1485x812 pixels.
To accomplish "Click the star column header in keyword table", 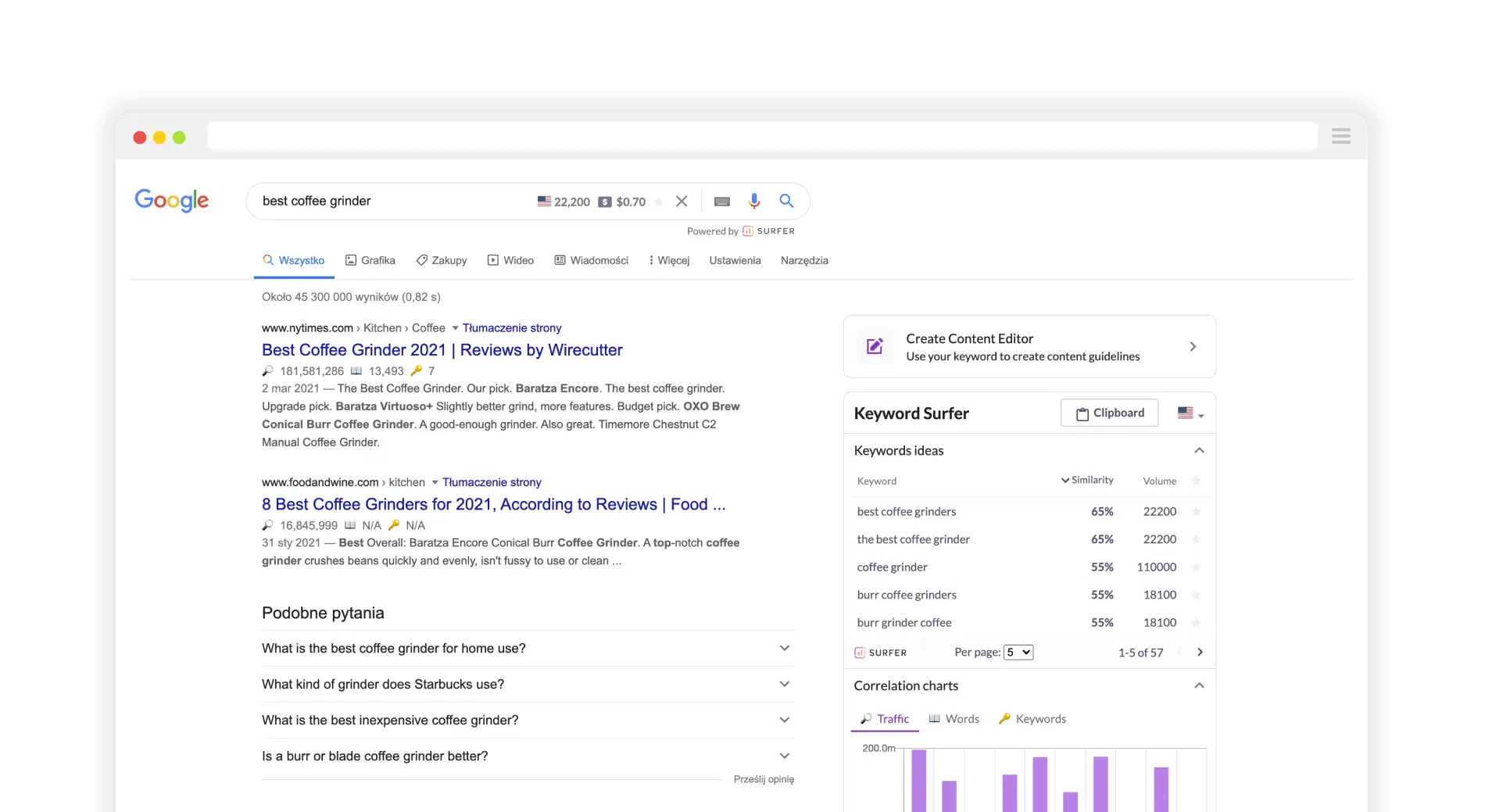I will coord(1196,481).
